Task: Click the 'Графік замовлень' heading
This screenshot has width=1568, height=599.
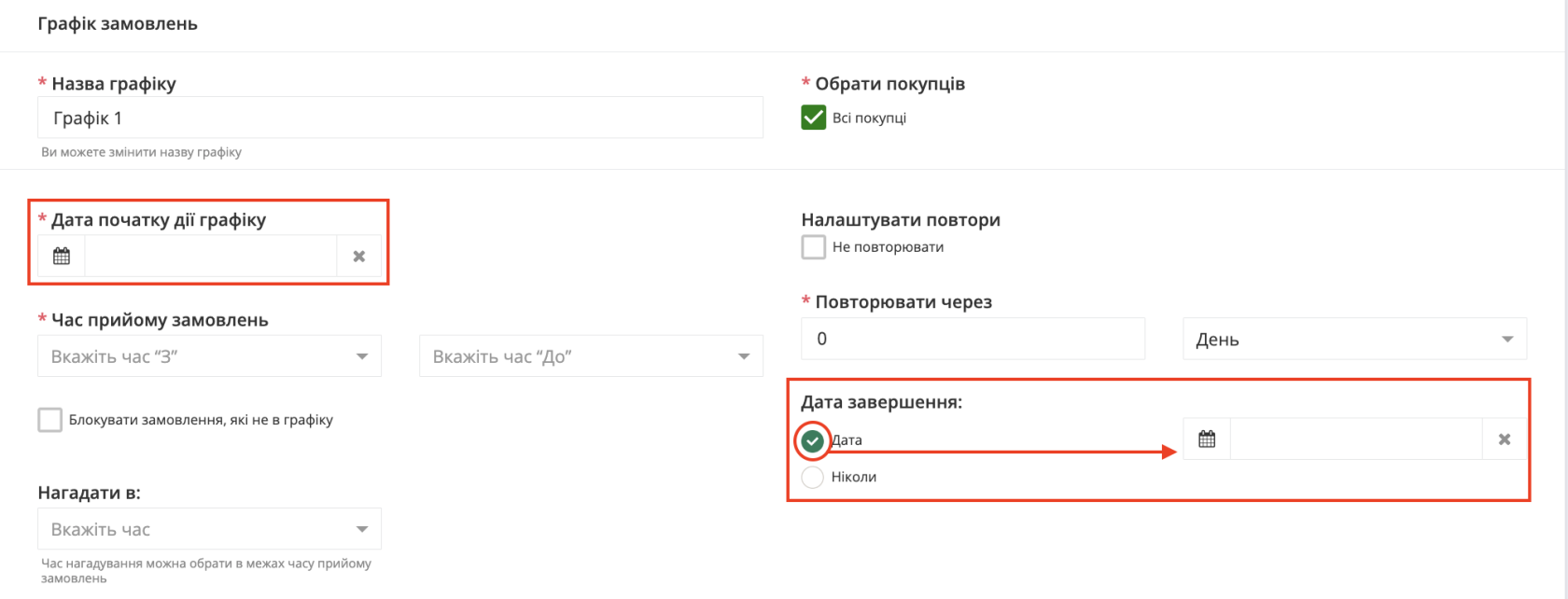Action: coord(118,23)
